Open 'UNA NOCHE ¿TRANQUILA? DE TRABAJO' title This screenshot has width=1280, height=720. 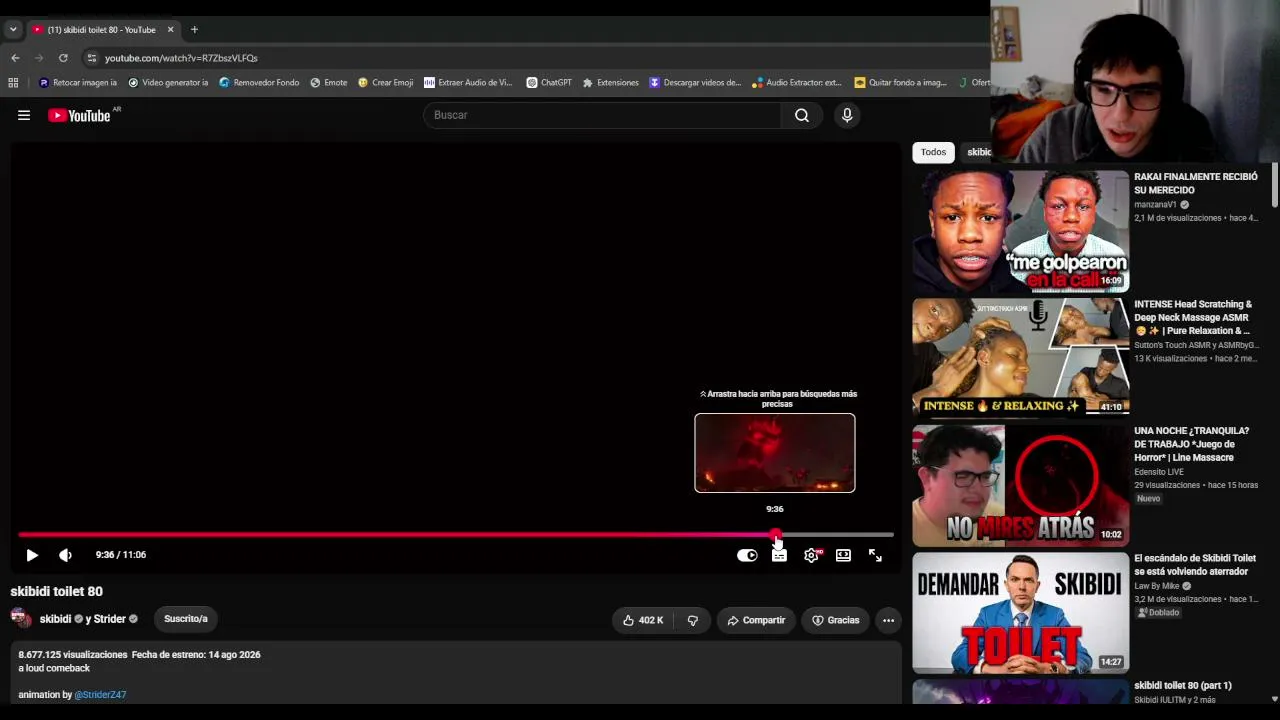pos(1191,444)
